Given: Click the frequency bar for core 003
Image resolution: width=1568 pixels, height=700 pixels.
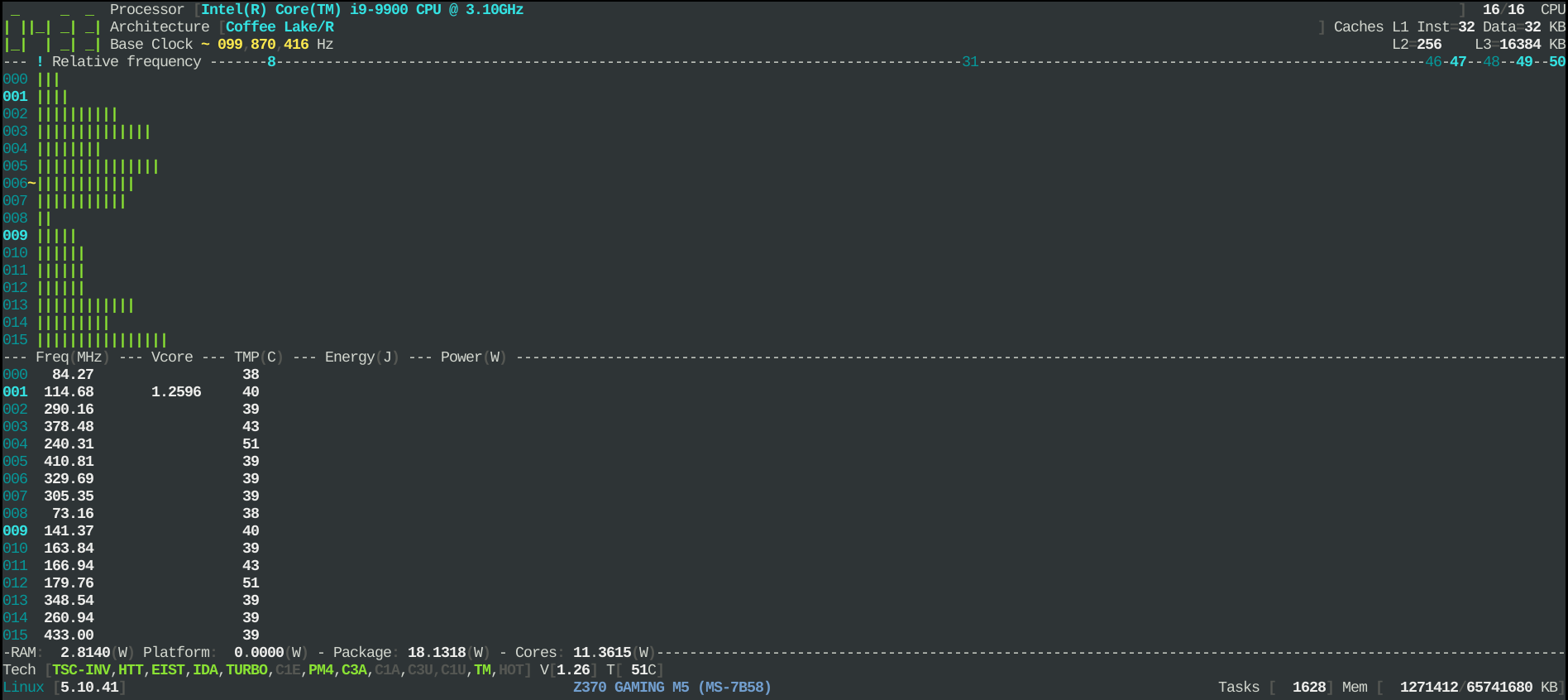Looking at the screenshot, I should [x=93, y=132].
